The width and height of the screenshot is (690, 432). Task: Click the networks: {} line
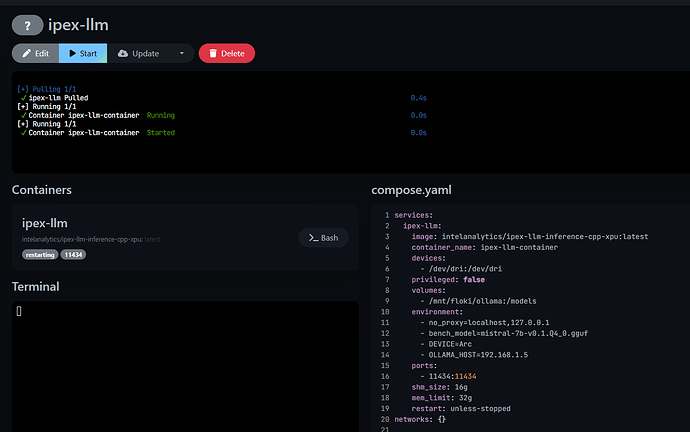(420, 420)
